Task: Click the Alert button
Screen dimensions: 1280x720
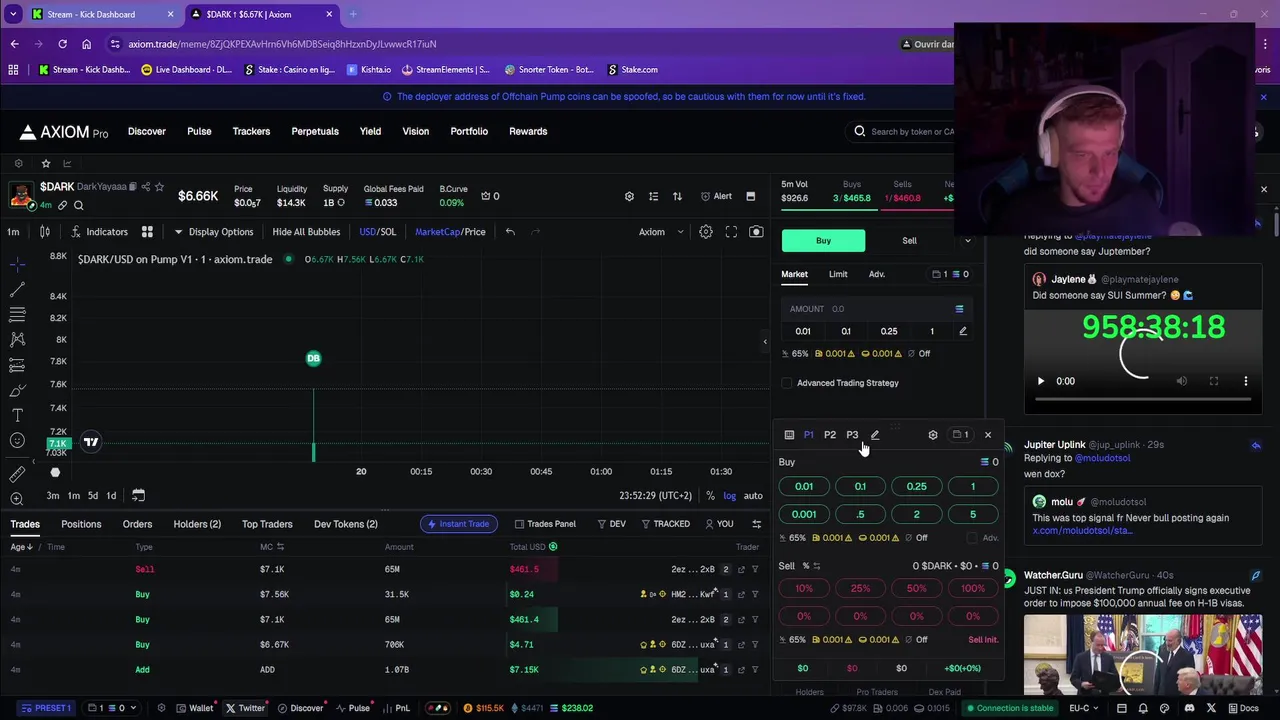Action: [x=716, y=196]
